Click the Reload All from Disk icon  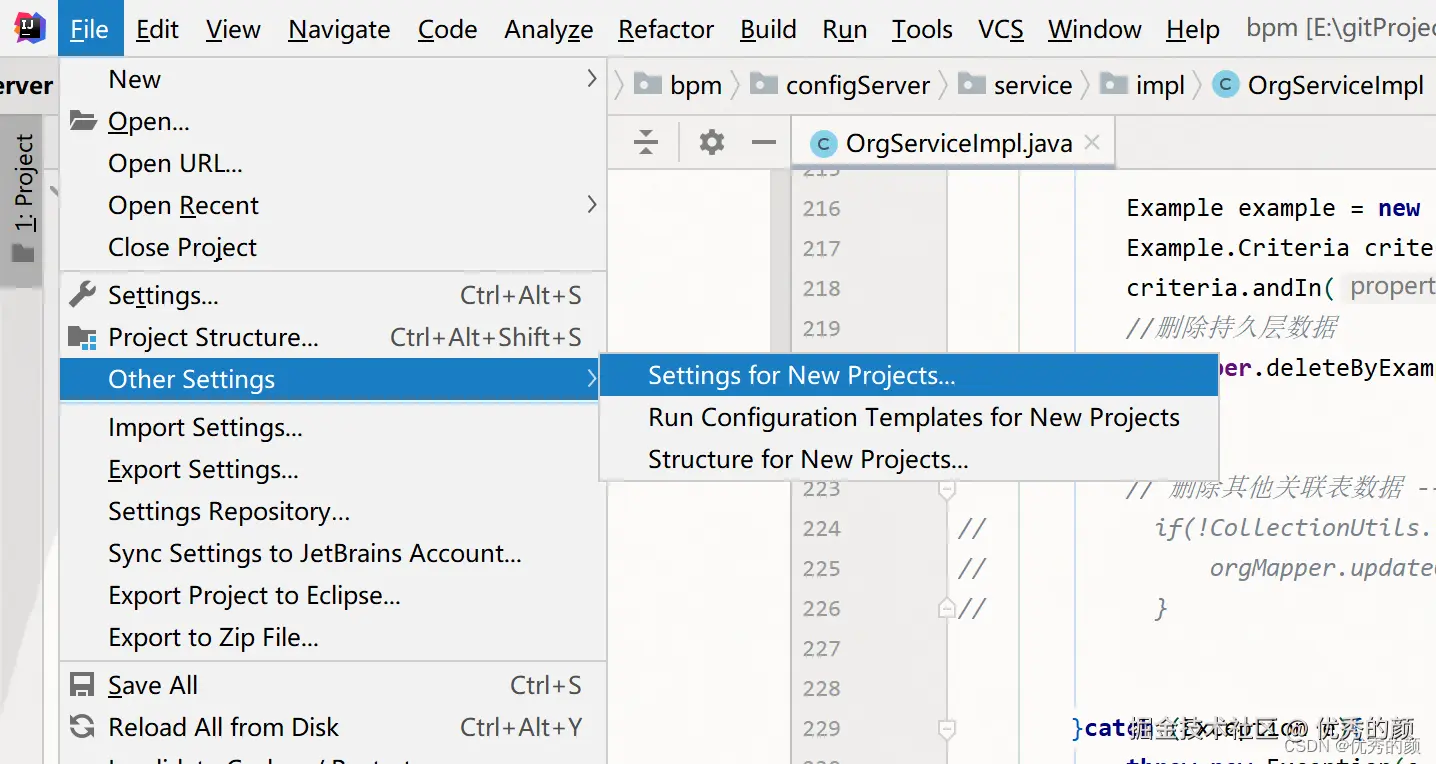coord(82,727)
